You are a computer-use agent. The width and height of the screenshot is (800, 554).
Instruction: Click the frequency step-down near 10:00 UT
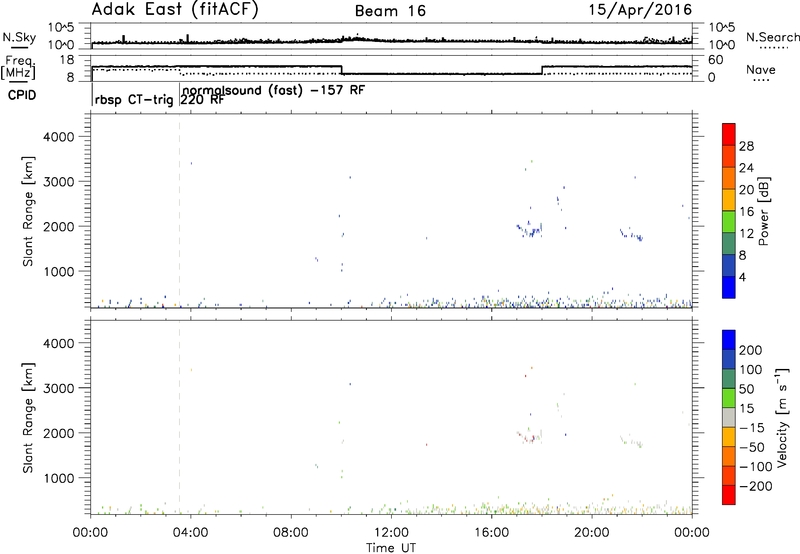pyautogui.click(x=341, y=70)
